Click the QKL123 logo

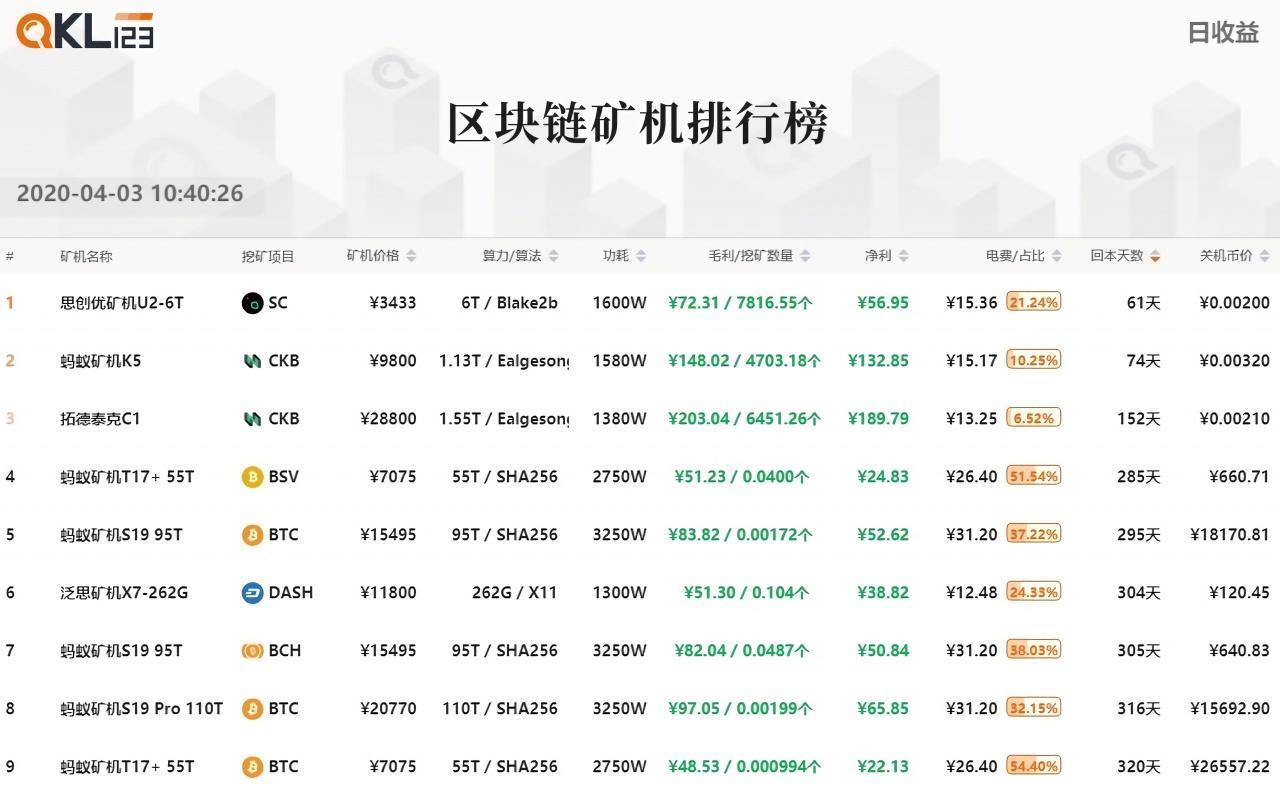85,31
